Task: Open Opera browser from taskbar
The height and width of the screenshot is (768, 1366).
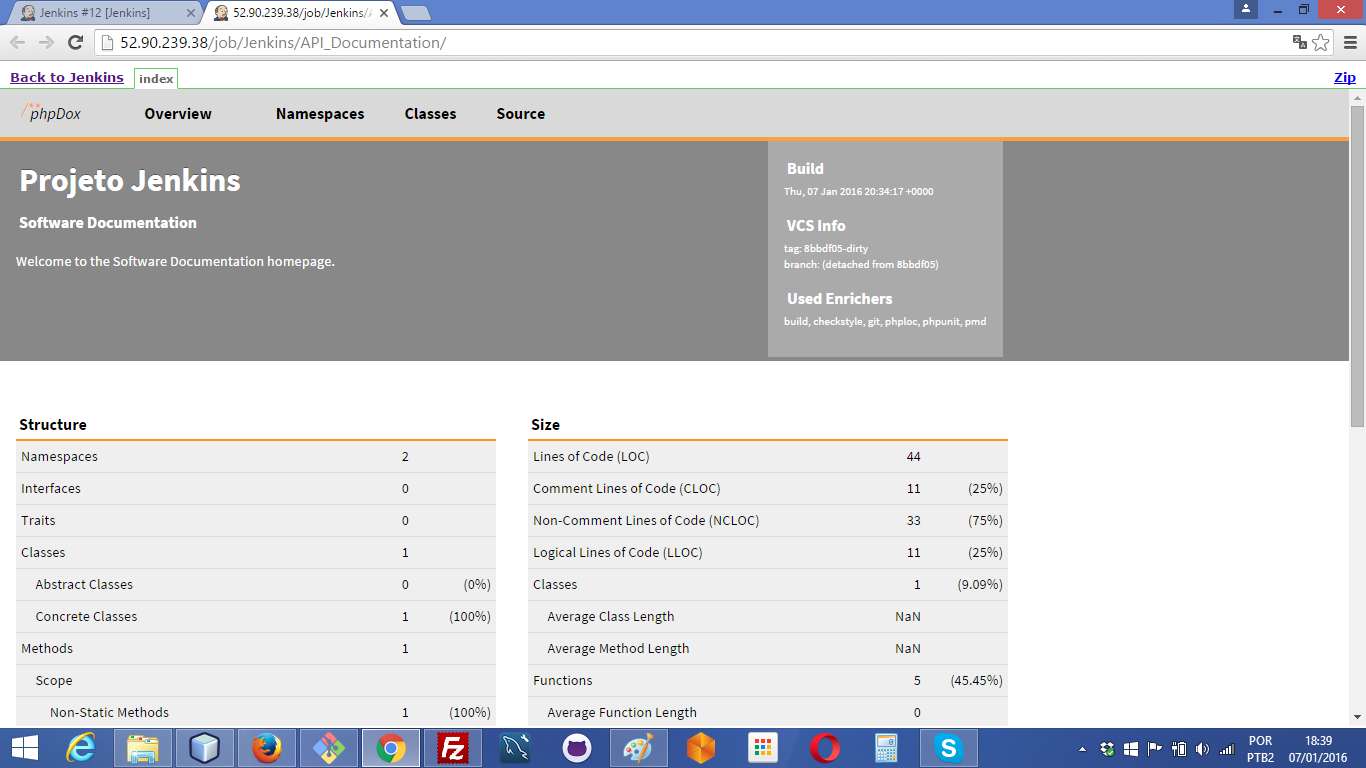Action: pos(825,748)
